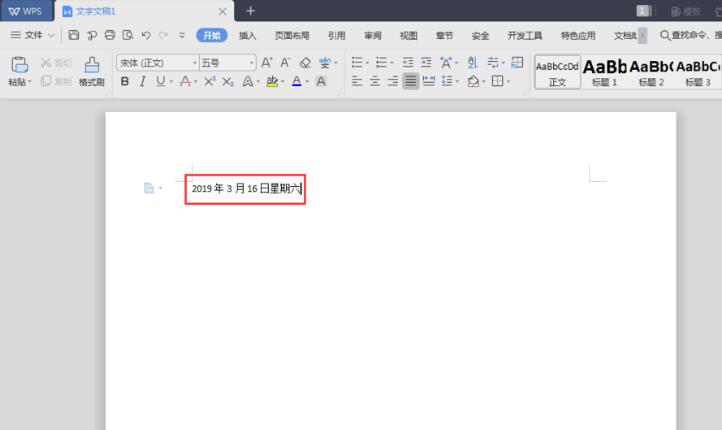Image resolution: width=722 pixels, height=430 pixels.
Task: Open the 开发工具 ribbon tab
Action: 524,35
